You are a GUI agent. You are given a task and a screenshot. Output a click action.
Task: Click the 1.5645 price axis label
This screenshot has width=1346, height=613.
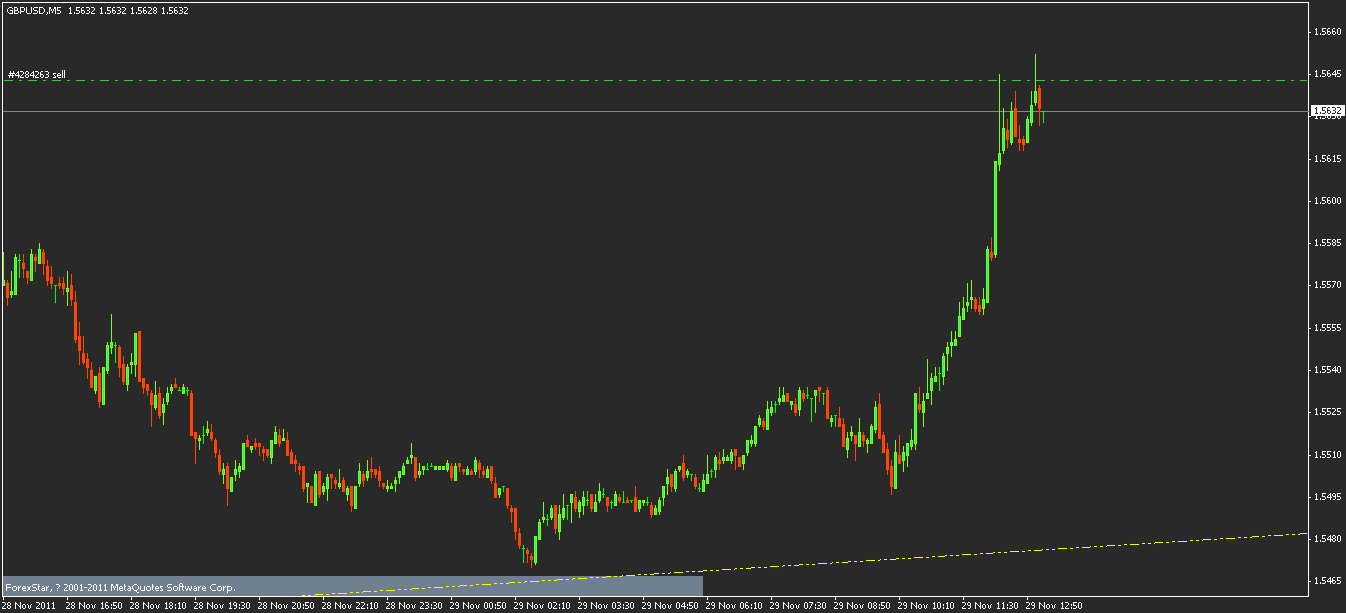(x=1328, y=74)
